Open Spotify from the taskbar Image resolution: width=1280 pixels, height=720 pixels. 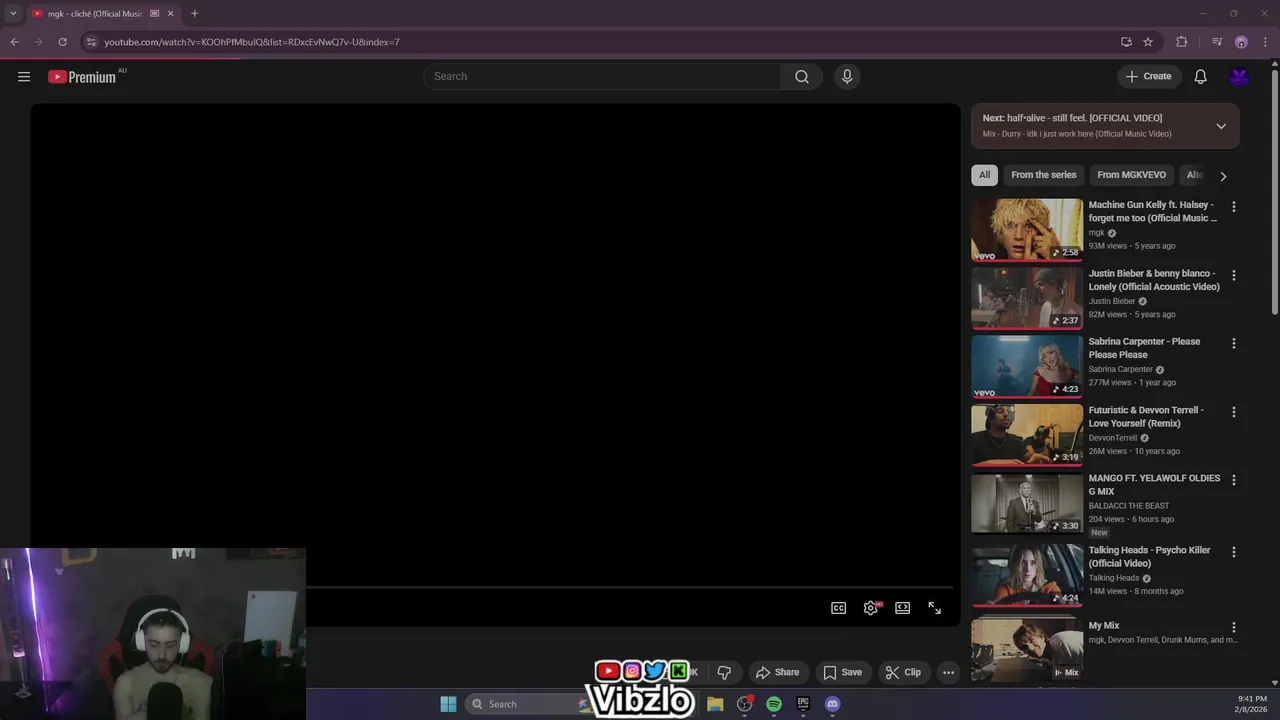[774, 704]
